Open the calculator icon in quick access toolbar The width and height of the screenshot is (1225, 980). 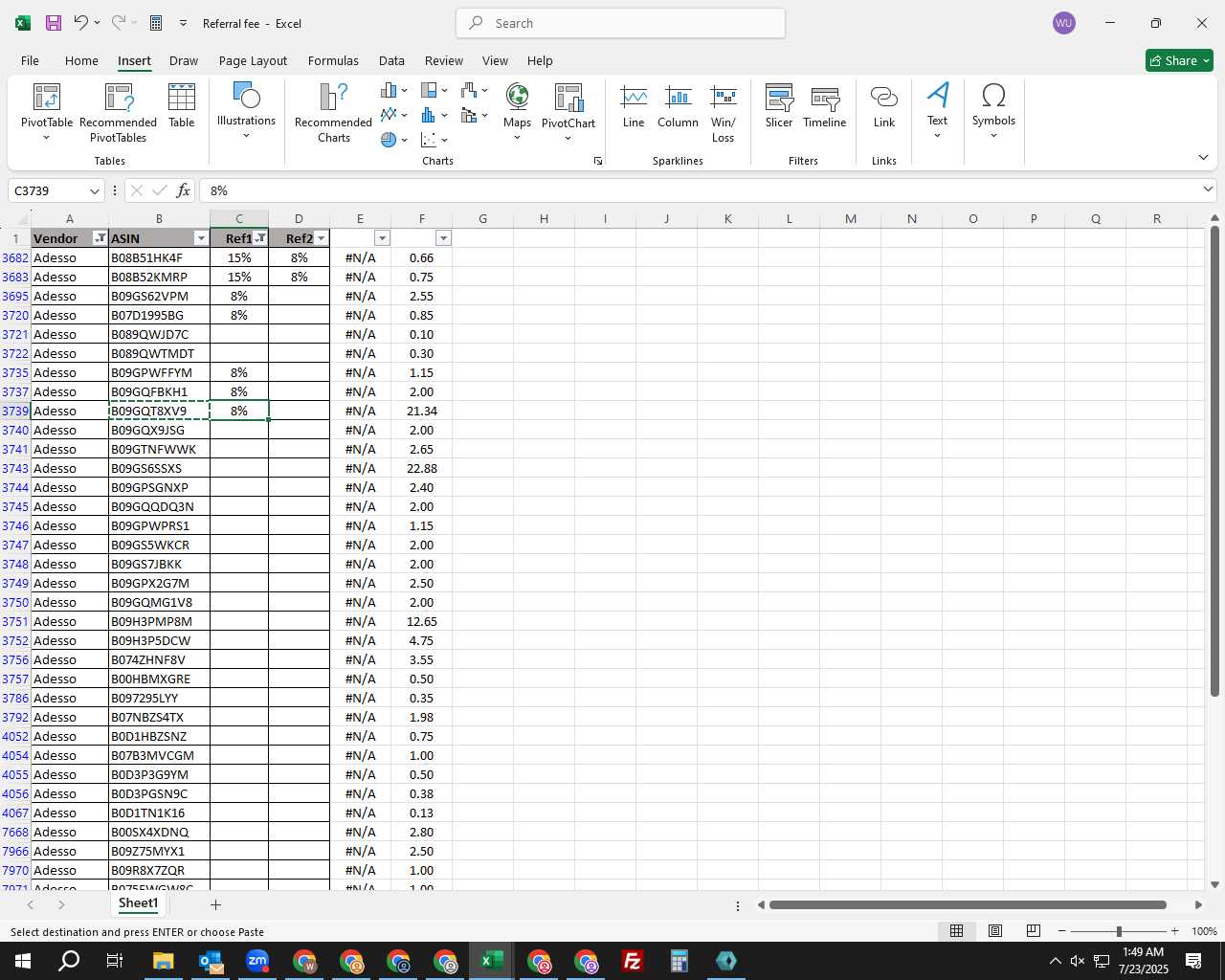(156, 23)
